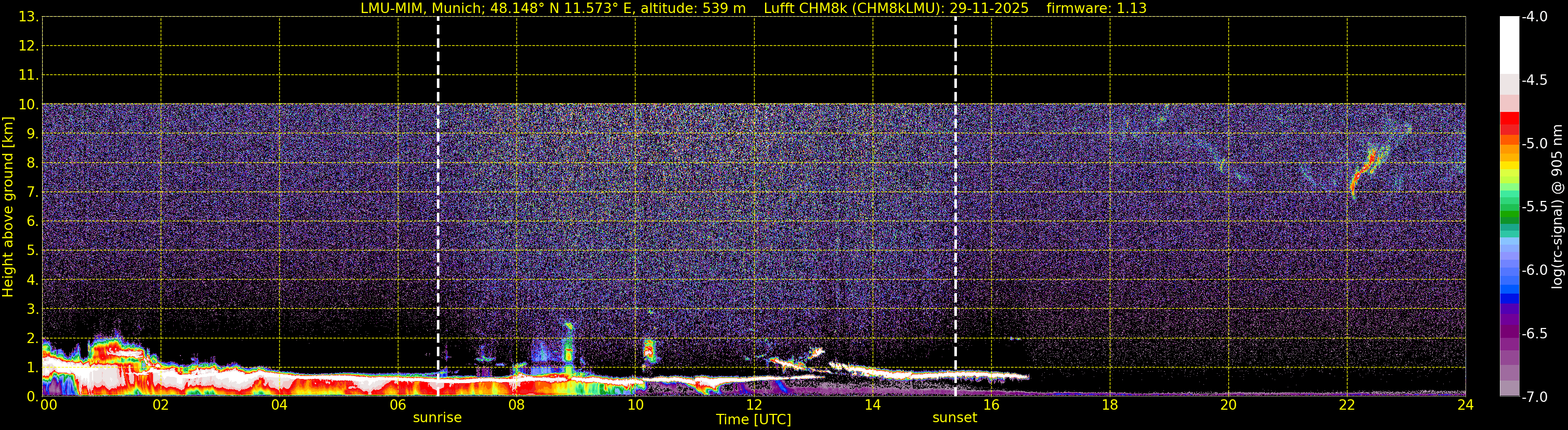
Task: Click the height-axis tick label '3.'
Action: point(32,309)
